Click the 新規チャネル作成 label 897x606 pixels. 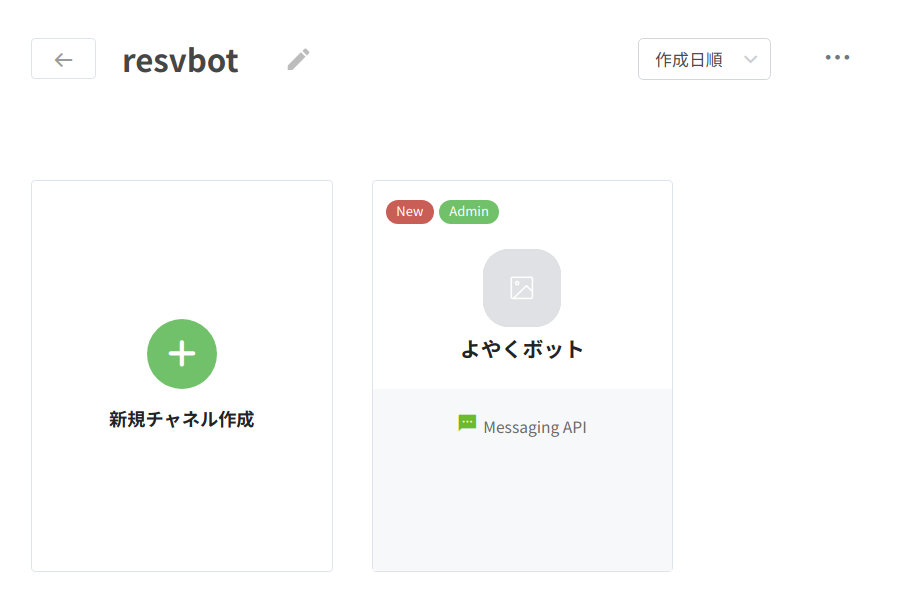click(181, 419)
